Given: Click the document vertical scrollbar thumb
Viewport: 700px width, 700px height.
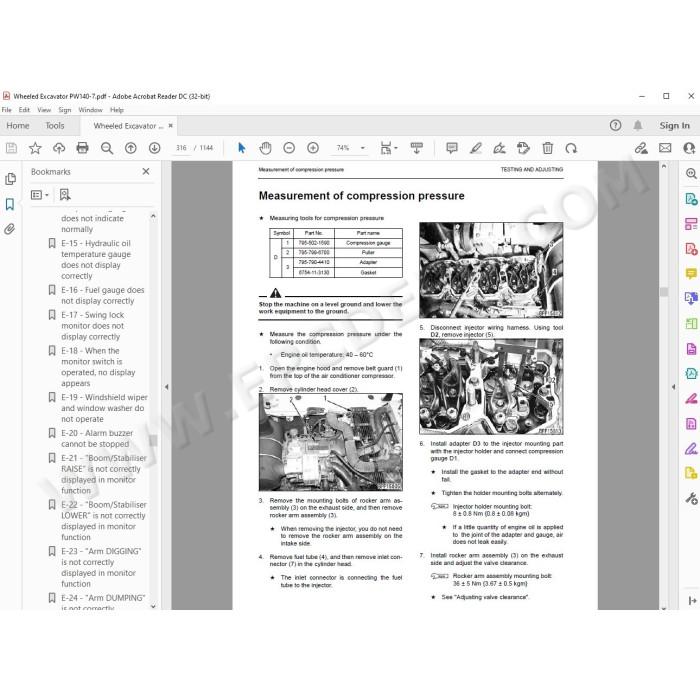Looking at the screenshot, I should pyautogui.click(x=664, y=292).
